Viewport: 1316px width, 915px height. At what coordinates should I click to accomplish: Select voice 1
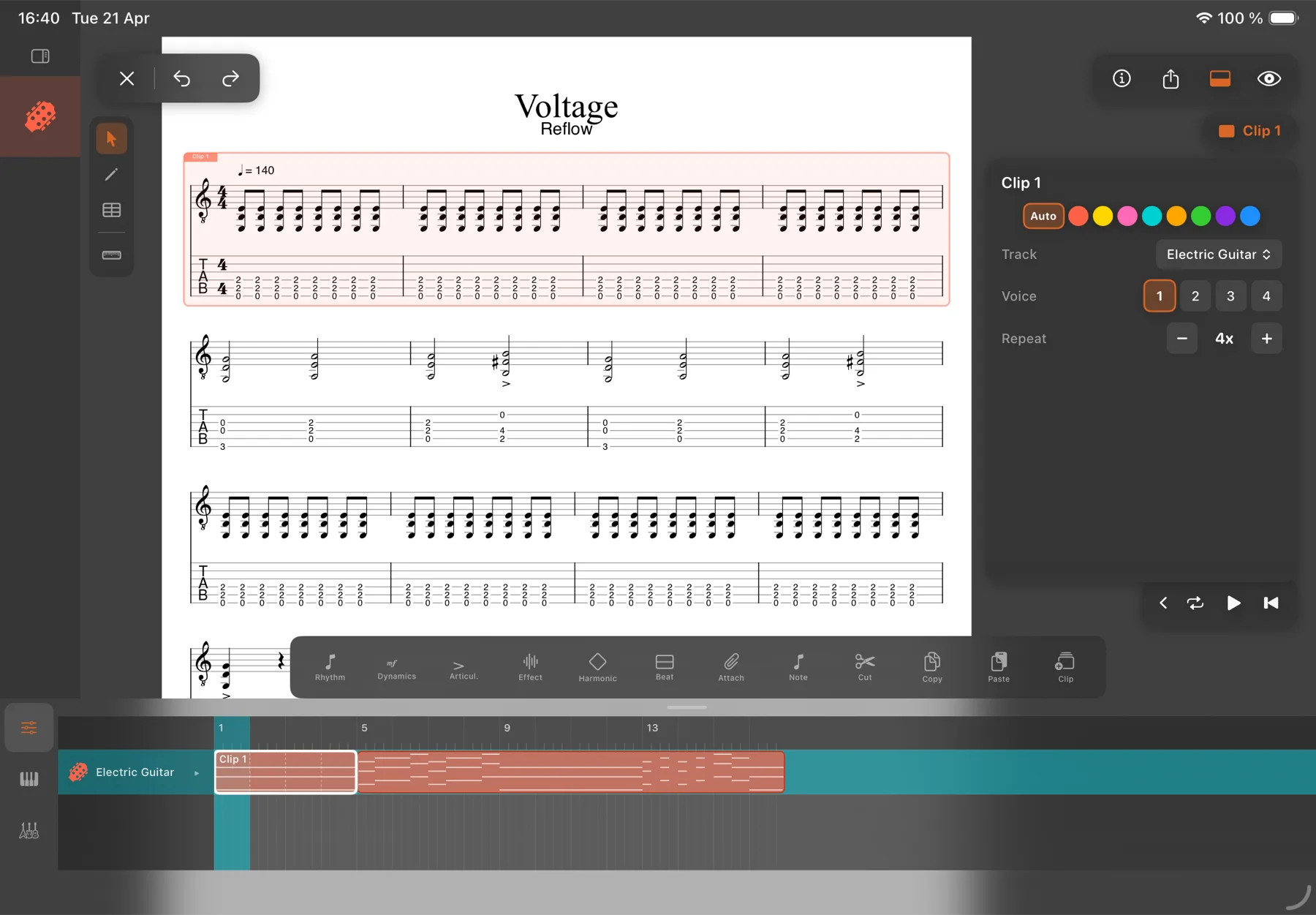point(1160,296)
